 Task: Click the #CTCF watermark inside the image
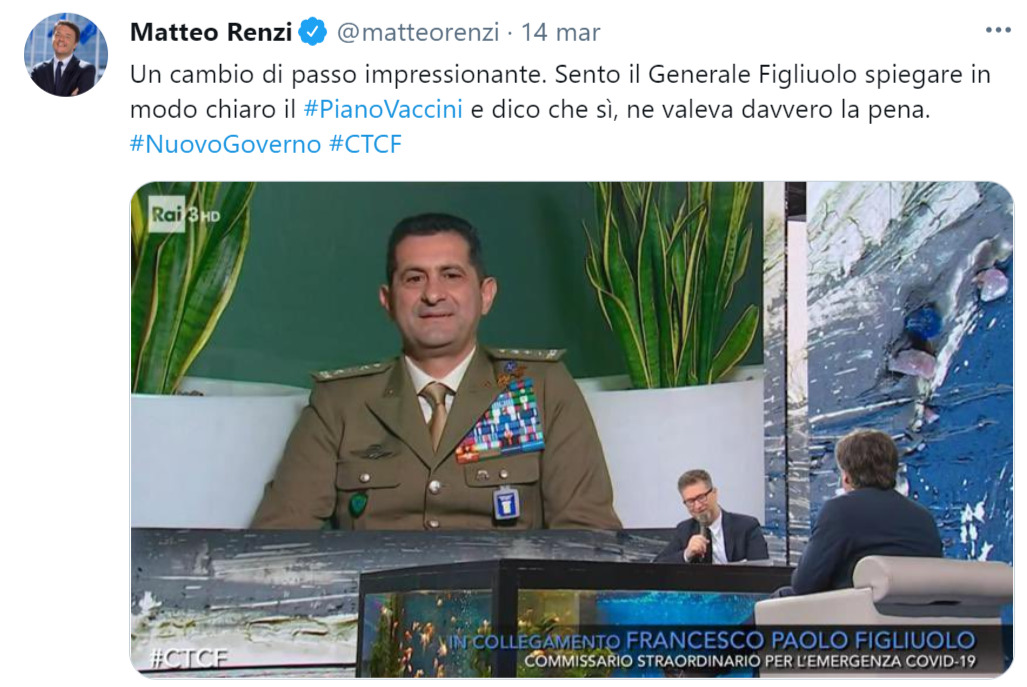(x=189, y=658)
